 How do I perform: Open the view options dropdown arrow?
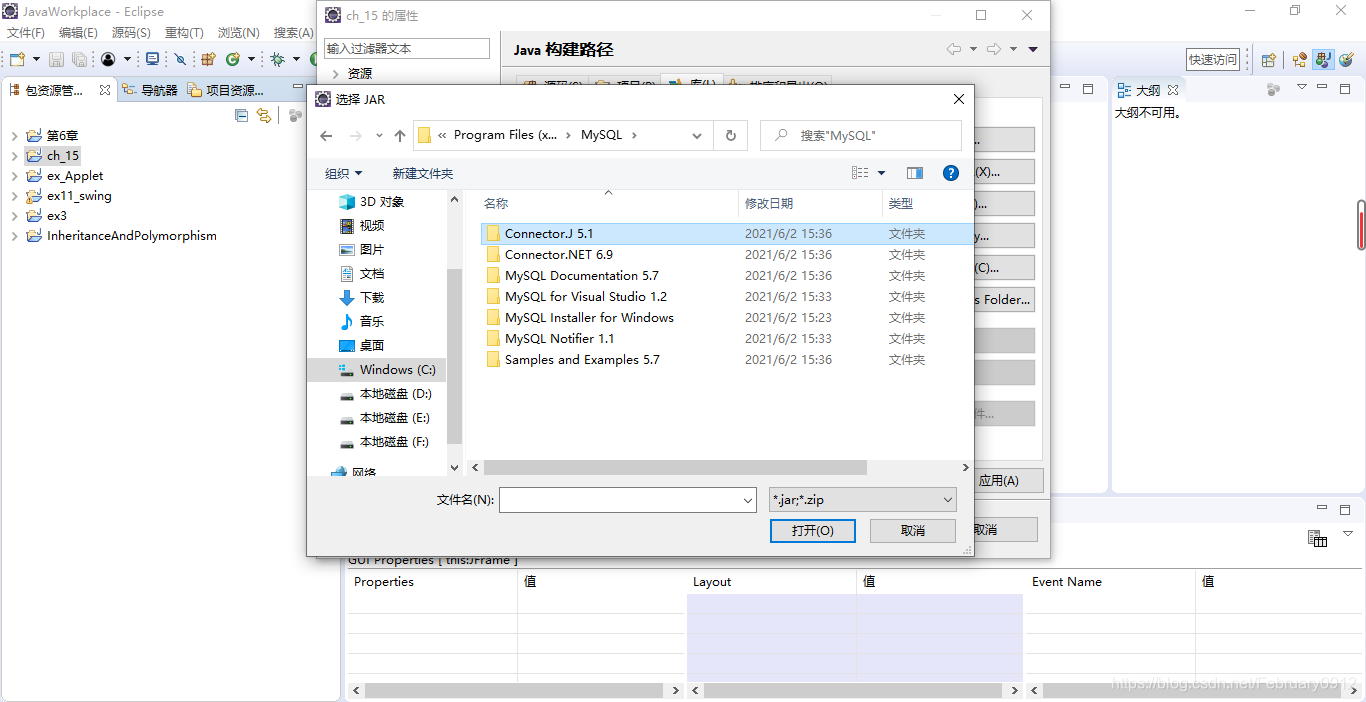point(881,173)
